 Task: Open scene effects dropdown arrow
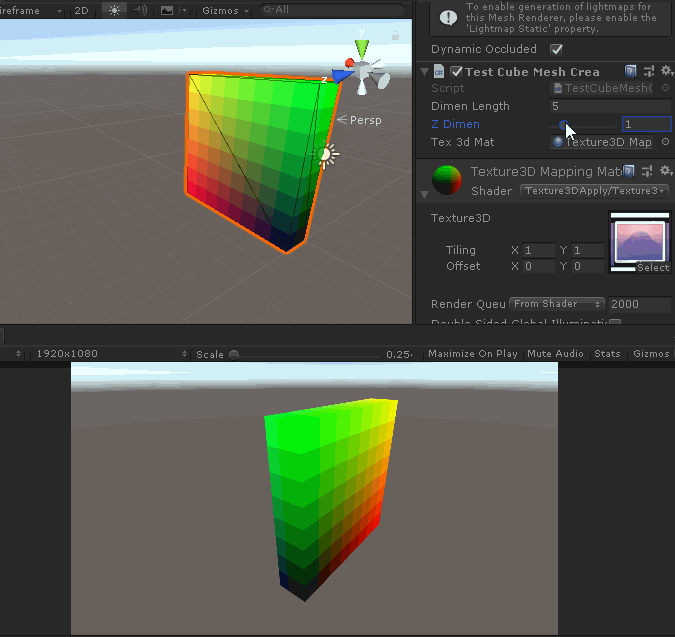184,10
